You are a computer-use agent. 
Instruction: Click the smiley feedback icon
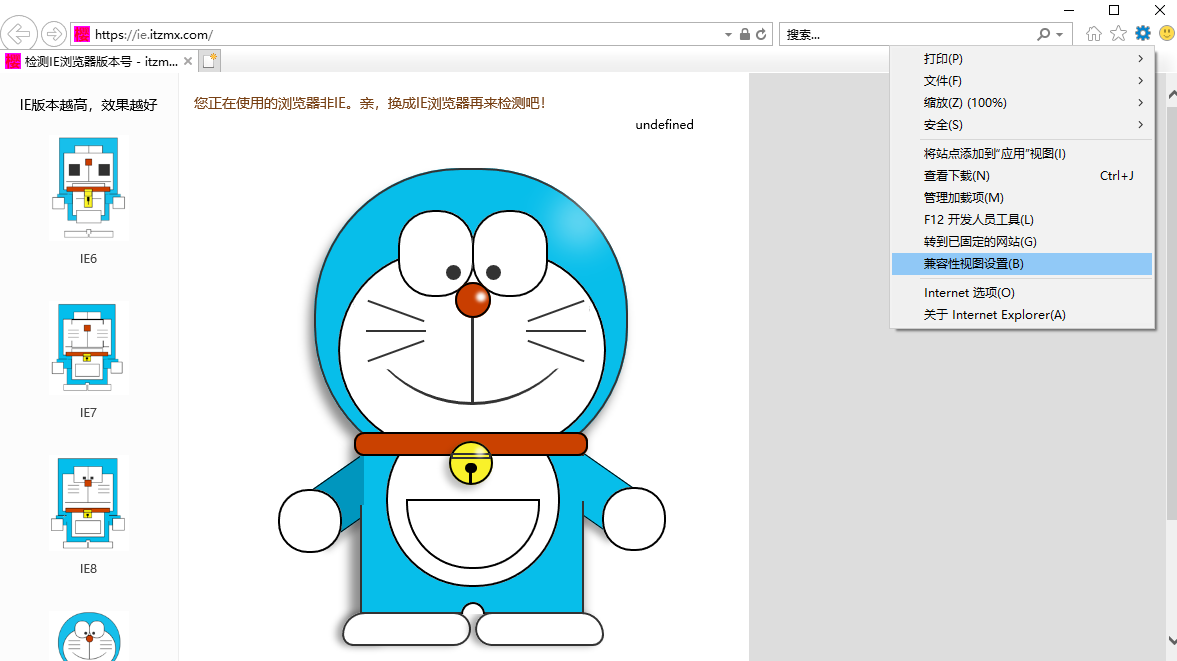click(x=1167, y=34)
